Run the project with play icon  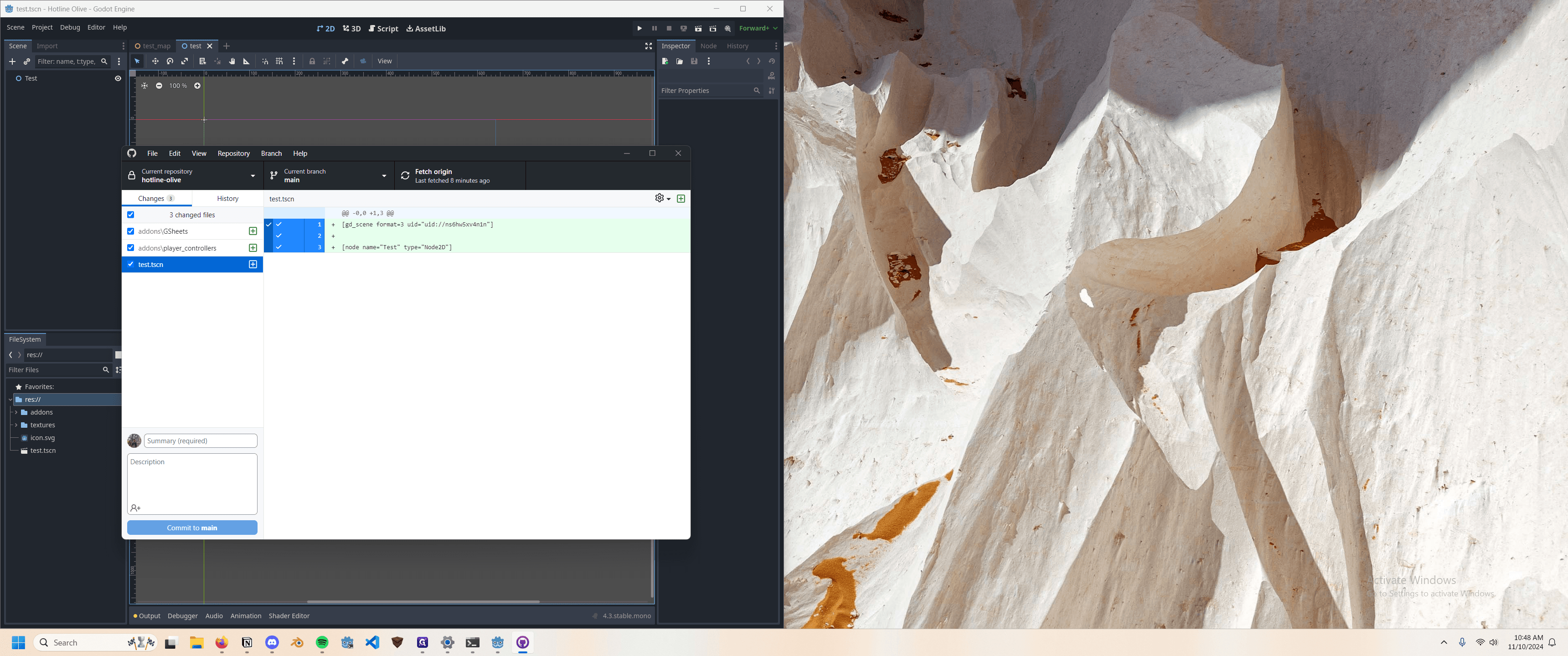[639, 28]
